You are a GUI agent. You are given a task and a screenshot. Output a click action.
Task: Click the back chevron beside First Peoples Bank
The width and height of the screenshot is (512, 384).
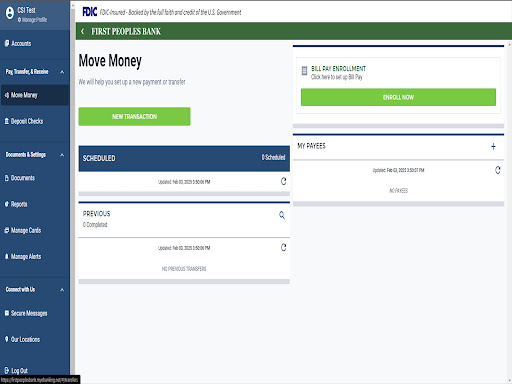click(x=83, y=31)
